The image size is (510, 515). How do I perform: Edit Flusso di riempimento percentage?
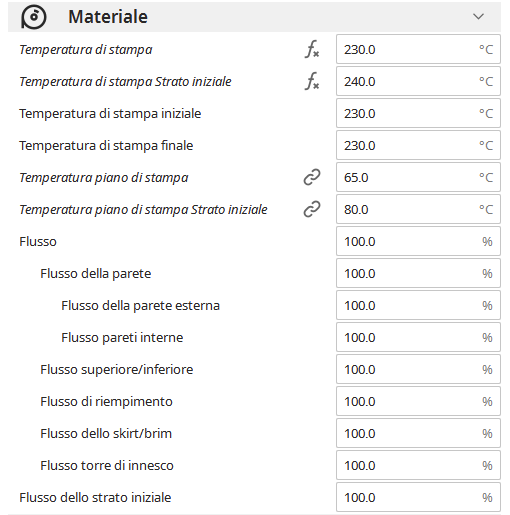(x=418, y=401)
